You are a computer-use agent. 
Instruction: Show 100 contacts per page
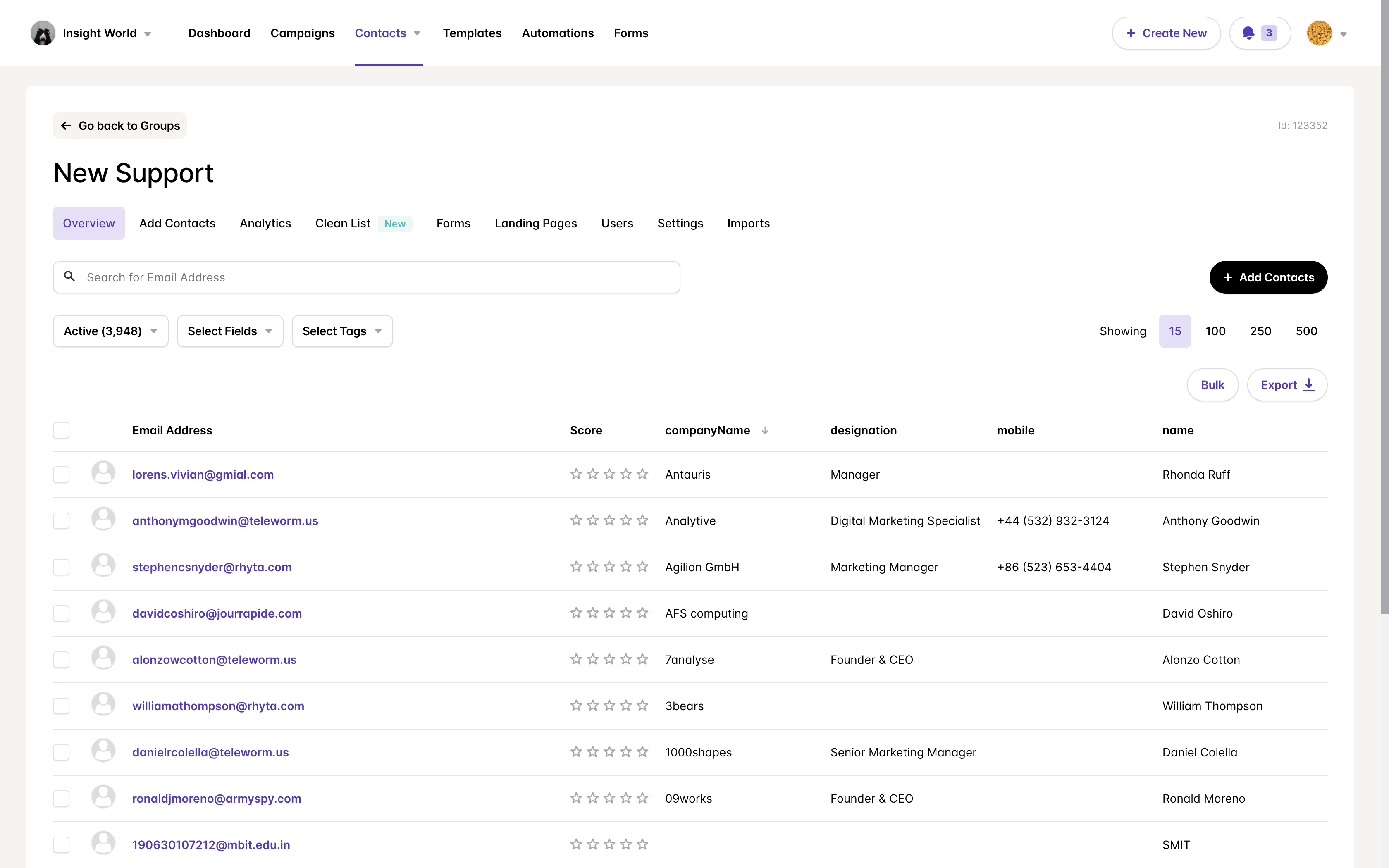(1215, 331)
